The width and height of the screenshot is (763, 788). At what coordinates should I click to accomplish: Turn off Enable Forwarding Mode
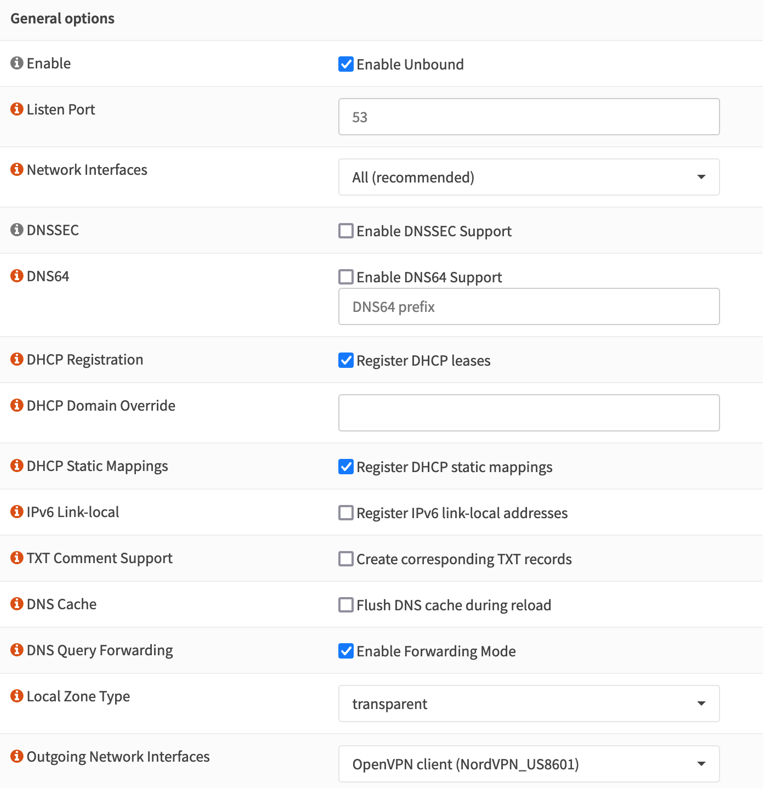346,651
